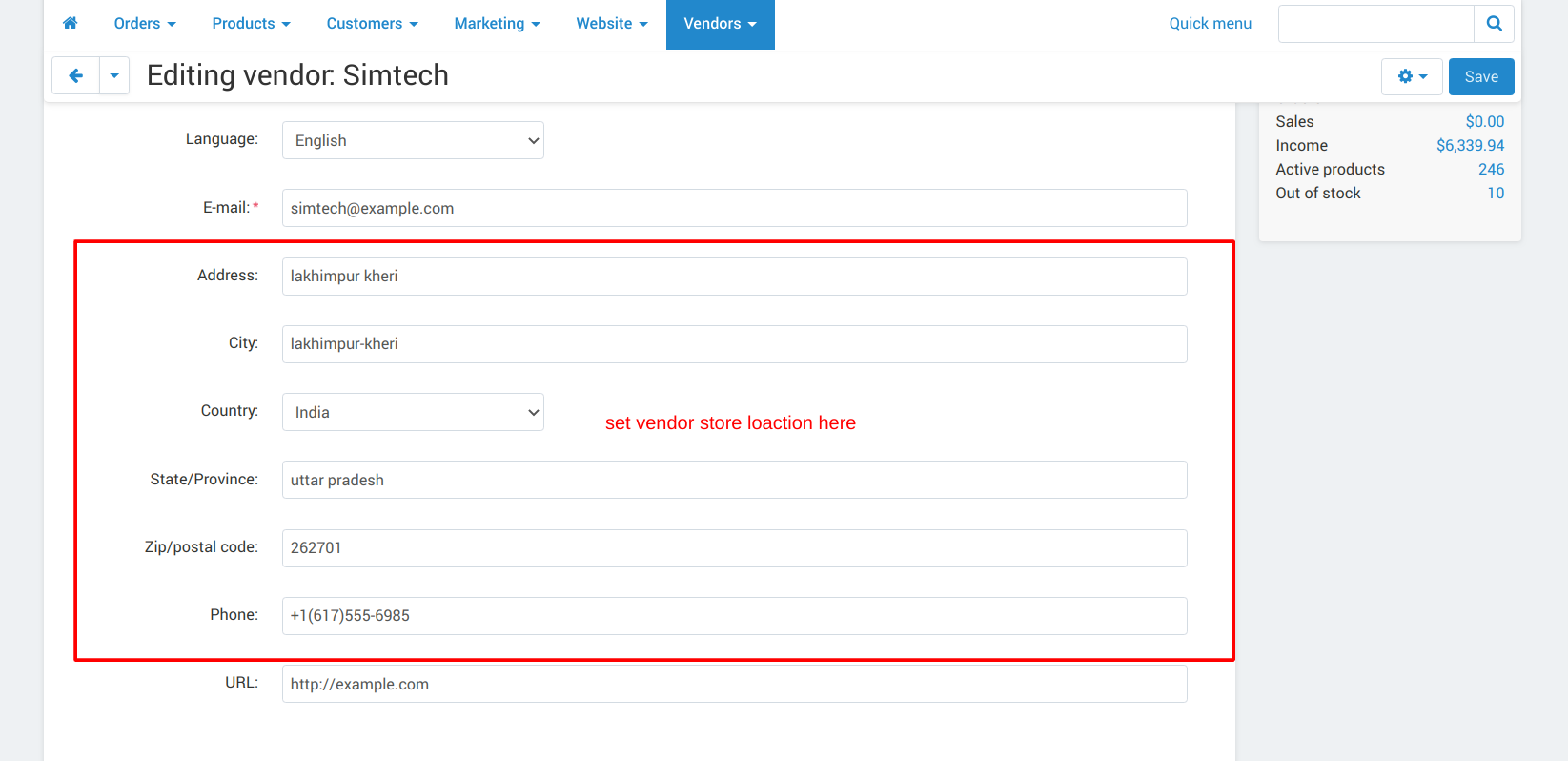Click the search magnifier icon

click(1494, 24)
